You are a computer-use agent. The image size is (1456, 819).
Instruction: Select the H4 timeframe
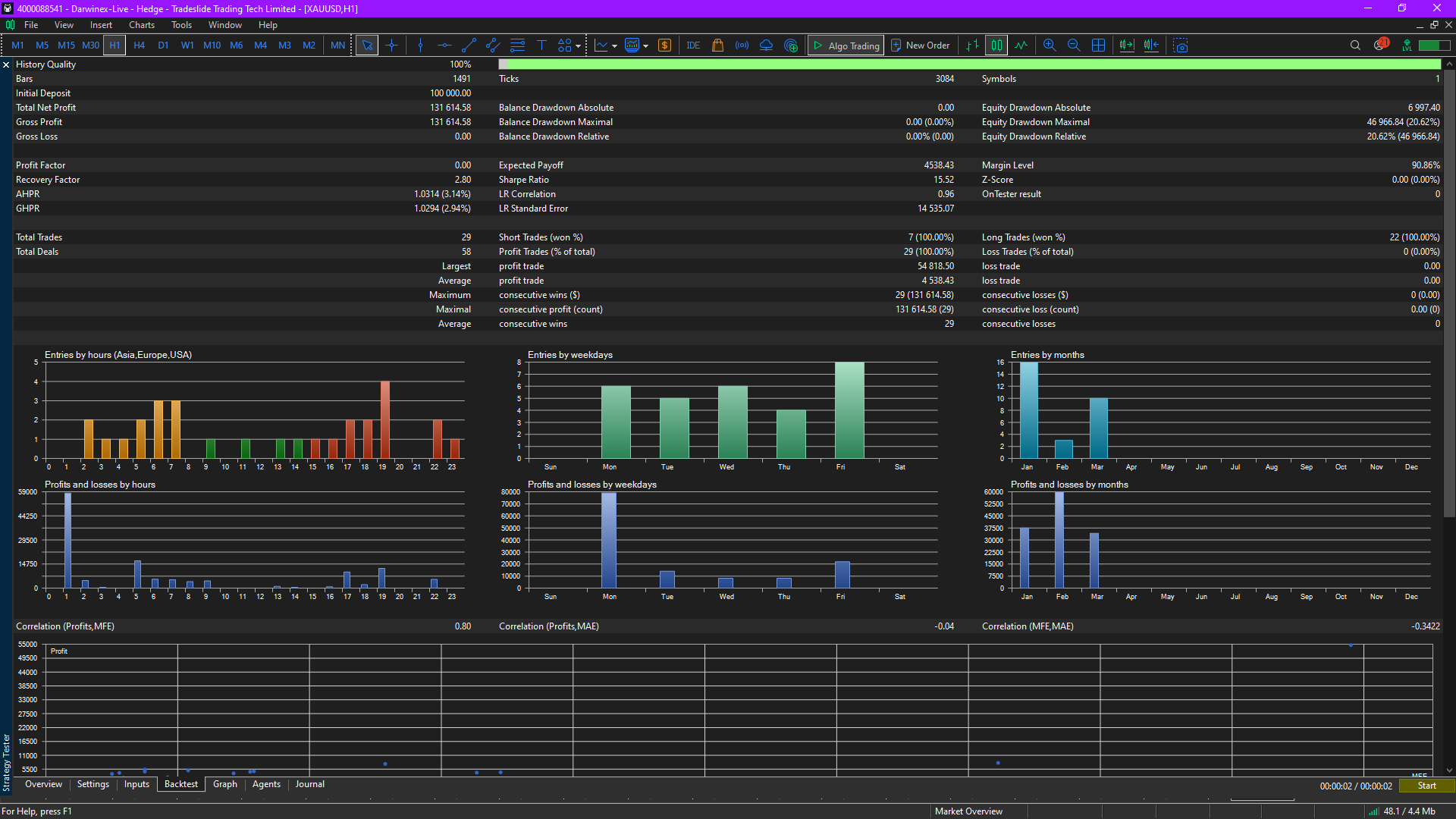click(139, 45)
